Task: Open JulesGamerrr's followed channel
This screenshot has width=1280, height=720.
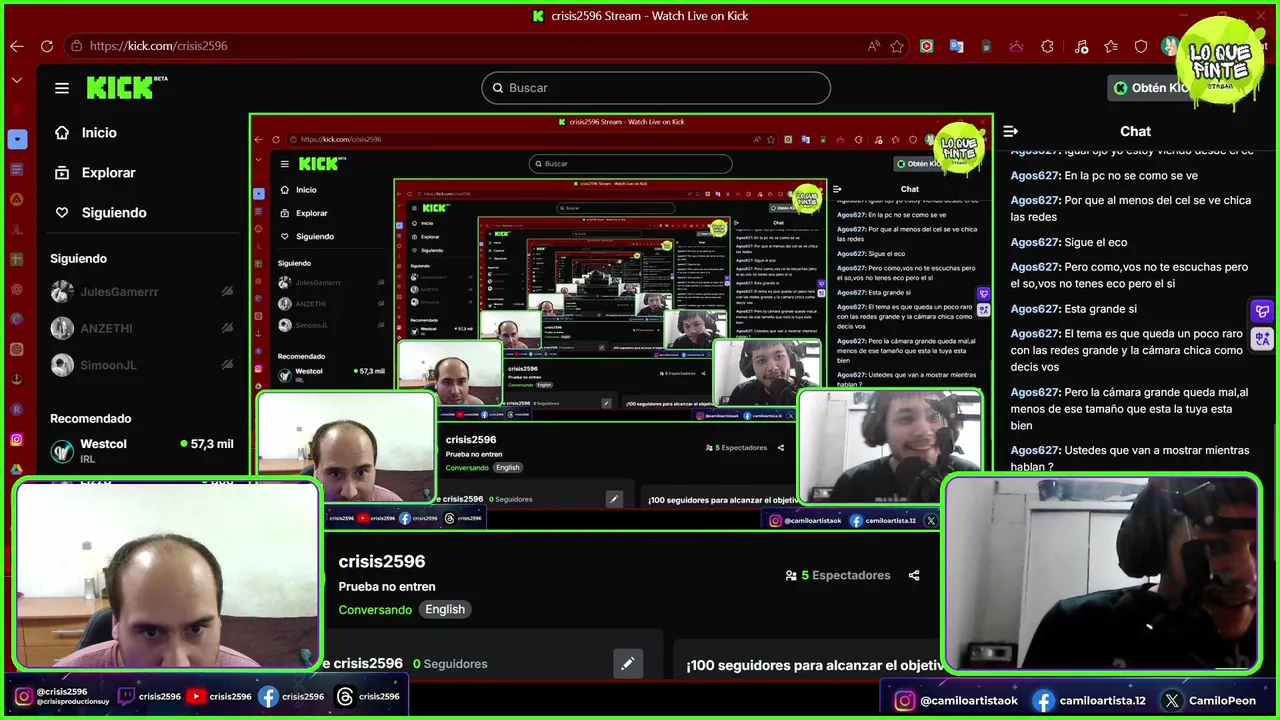Action: pos(142,291)
